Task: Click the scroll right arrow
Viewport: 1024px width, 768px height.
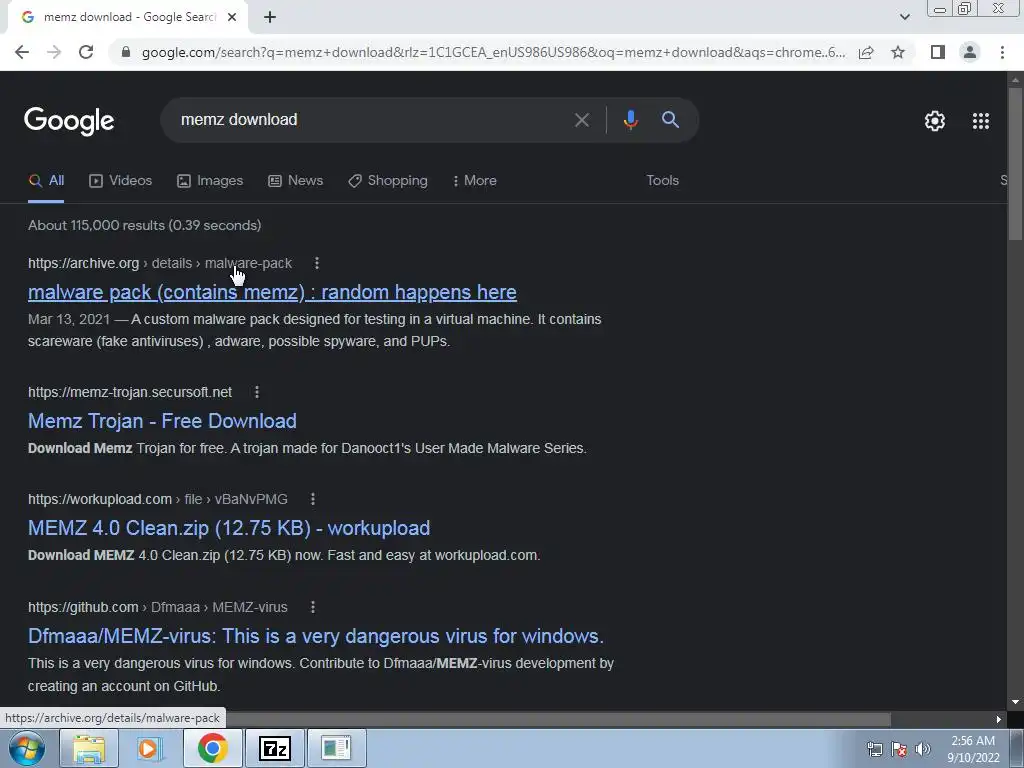Action: [x=999, y=719]
